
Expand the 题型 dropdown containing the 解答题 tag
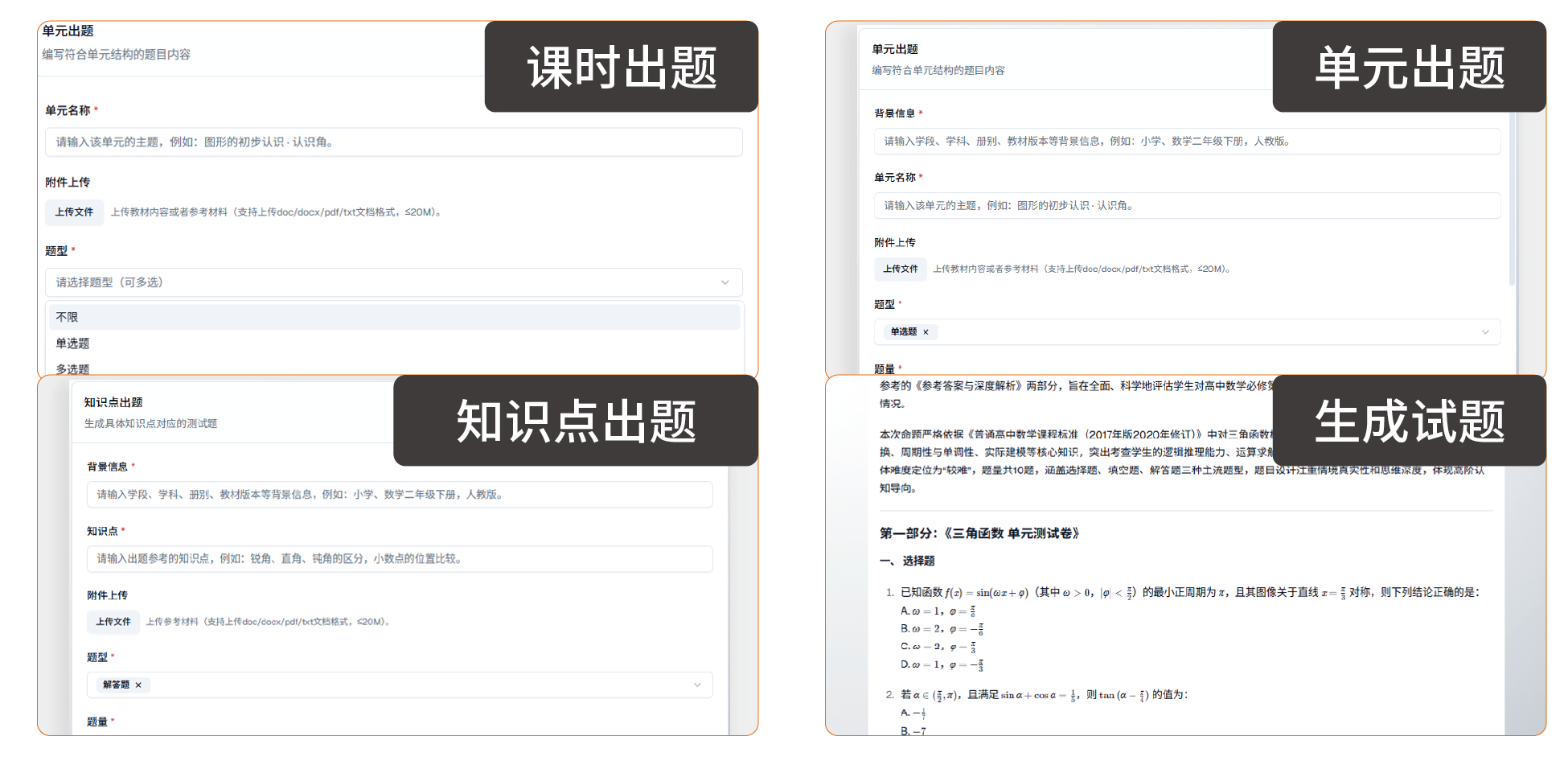tap(696, 685)
